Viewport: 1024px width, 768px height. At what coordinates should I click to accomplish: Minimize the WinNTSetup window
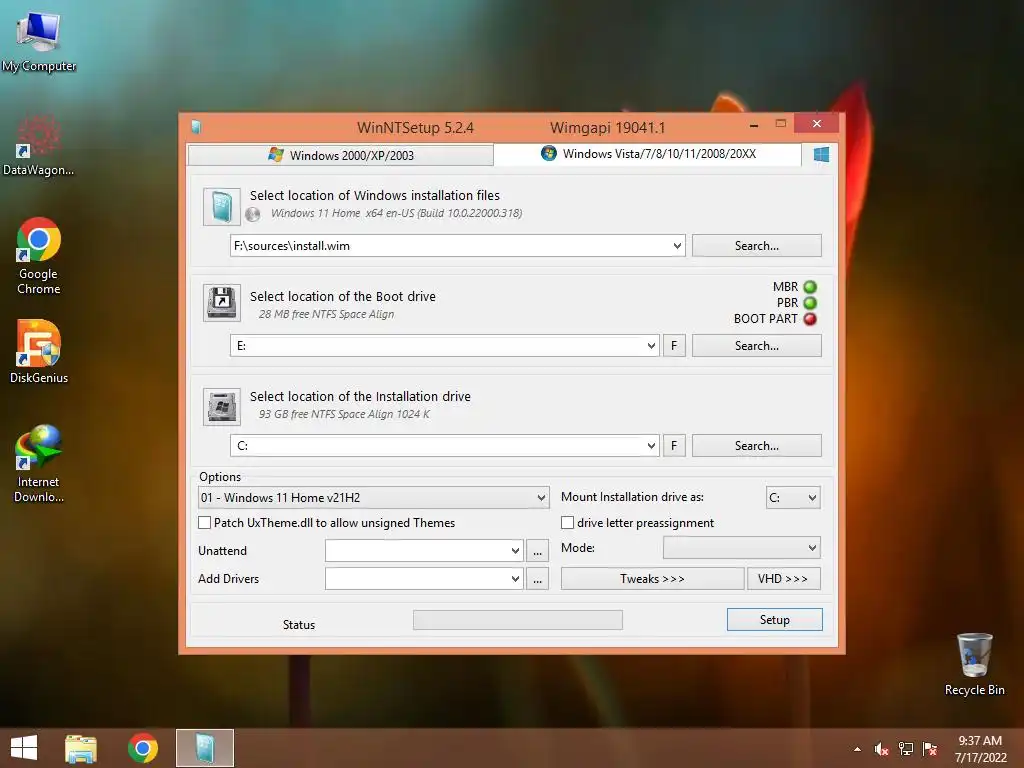click(x=754, y=124)
